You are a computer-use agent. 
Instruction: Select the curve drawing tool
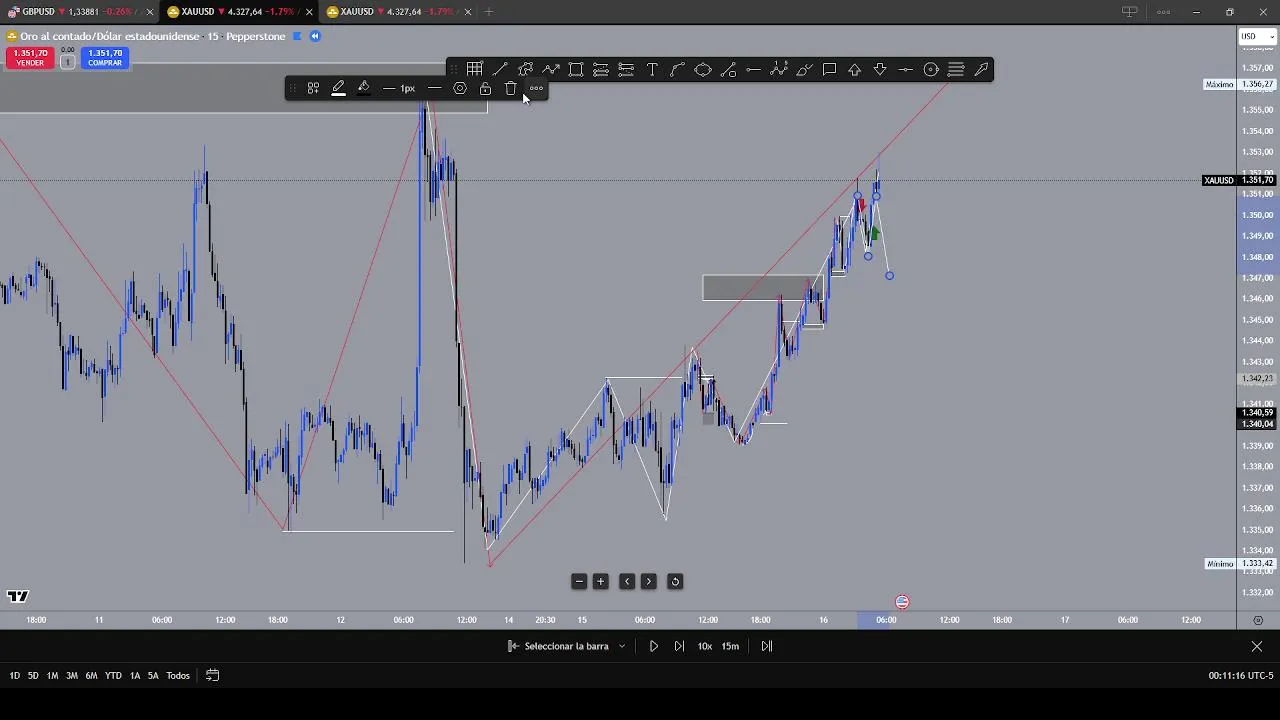(677, 69)
